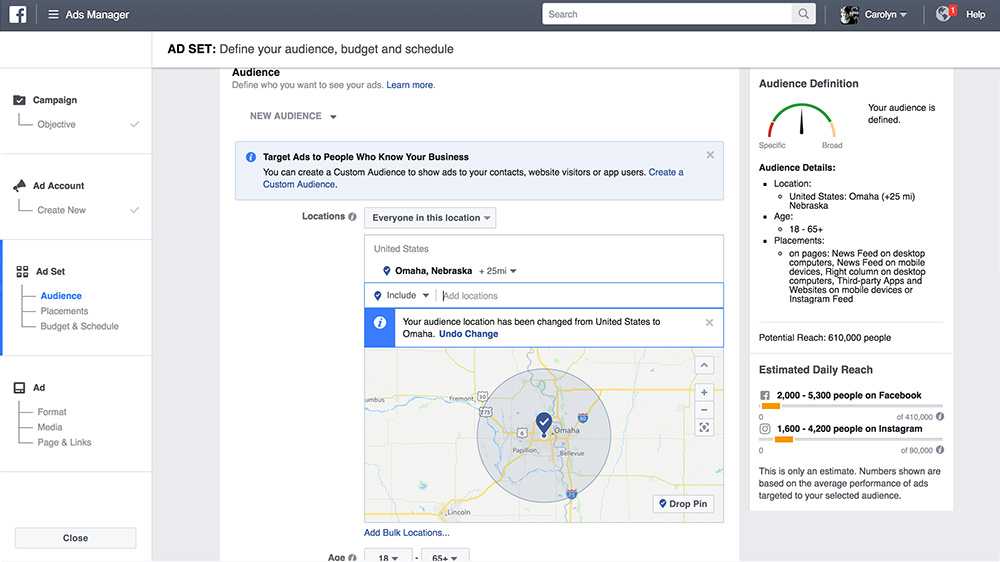The image size is (1000, 562).
Task: Click Add Bulk Locations link
Action: point(407,533)
